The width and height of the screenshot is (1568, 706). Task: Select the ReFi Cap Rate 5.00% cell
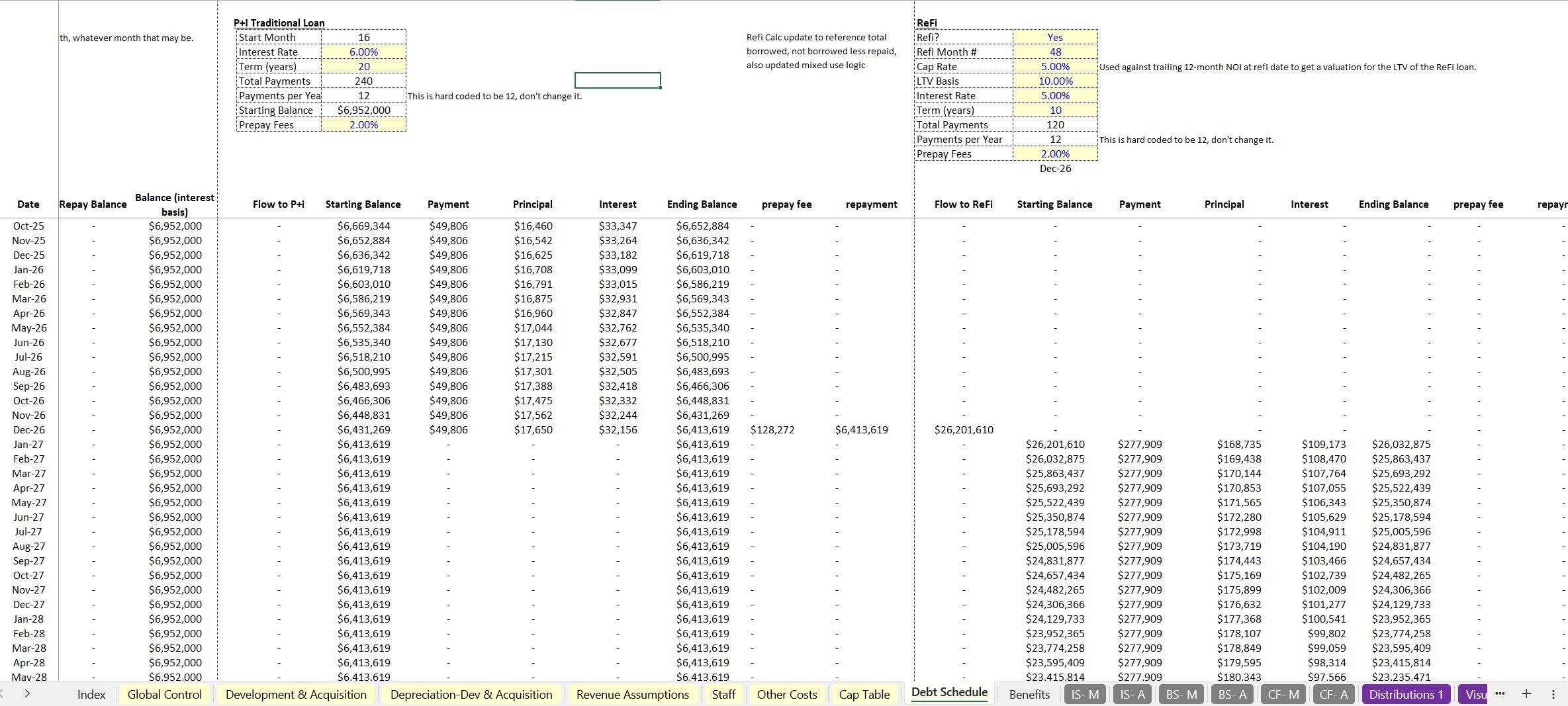pyautogui.click(x=1055, y=66)
